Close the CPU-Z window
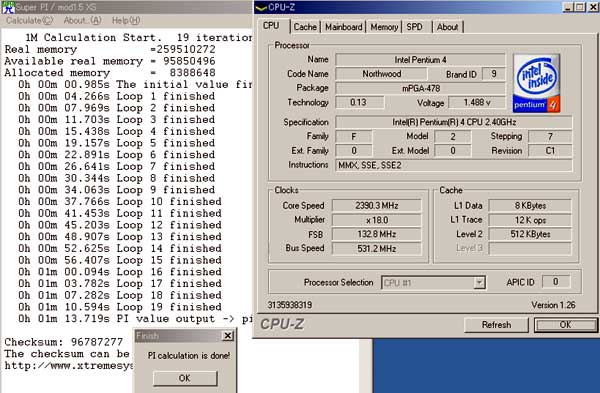The width and height of the screenshot is (600, 393). (x=593, y=7)
